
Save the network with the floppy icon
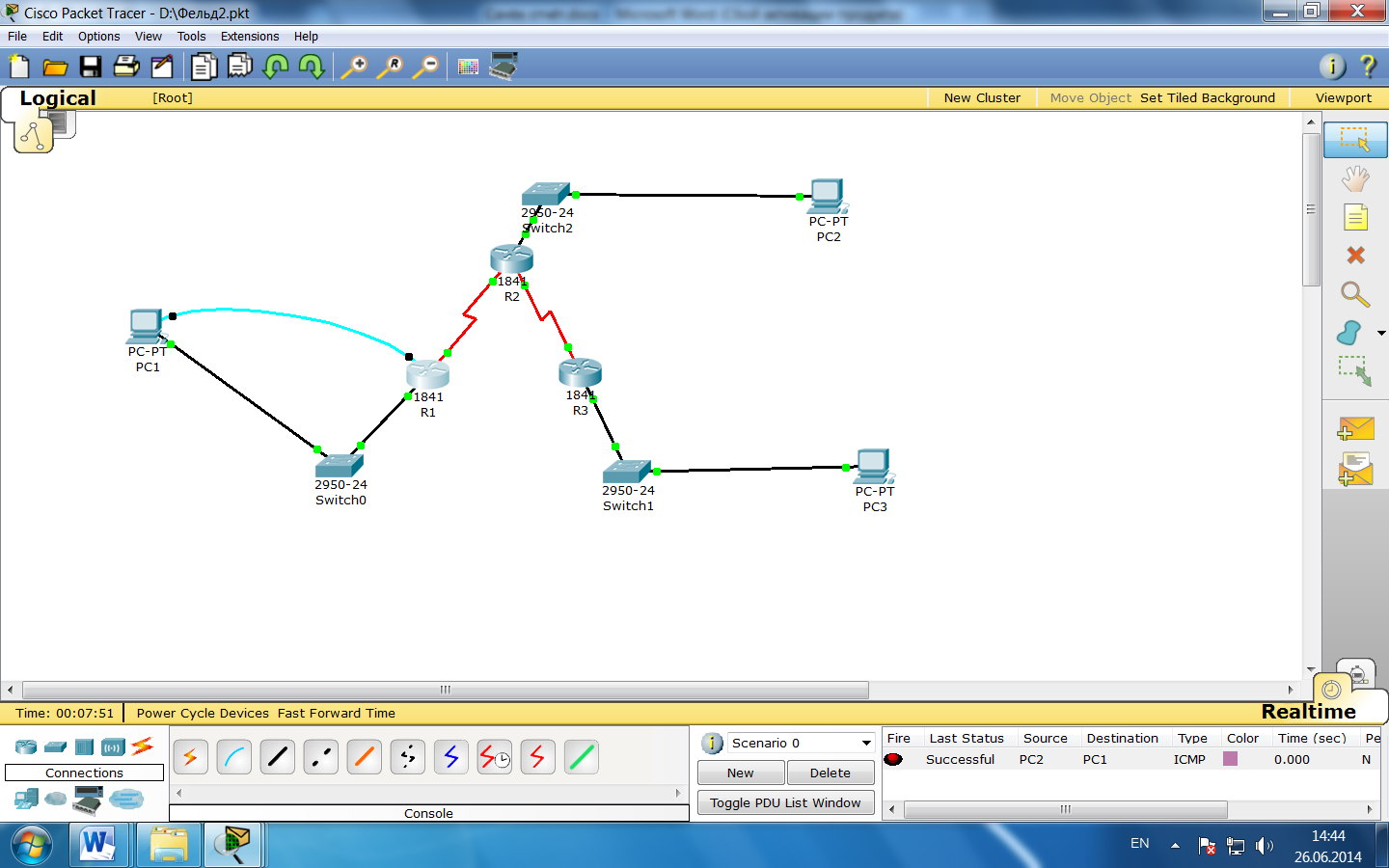[x=91, y=67]
